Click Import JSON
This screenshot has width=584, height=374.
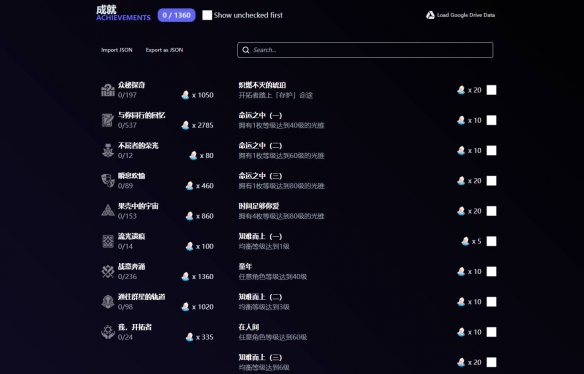click(117, 50)
